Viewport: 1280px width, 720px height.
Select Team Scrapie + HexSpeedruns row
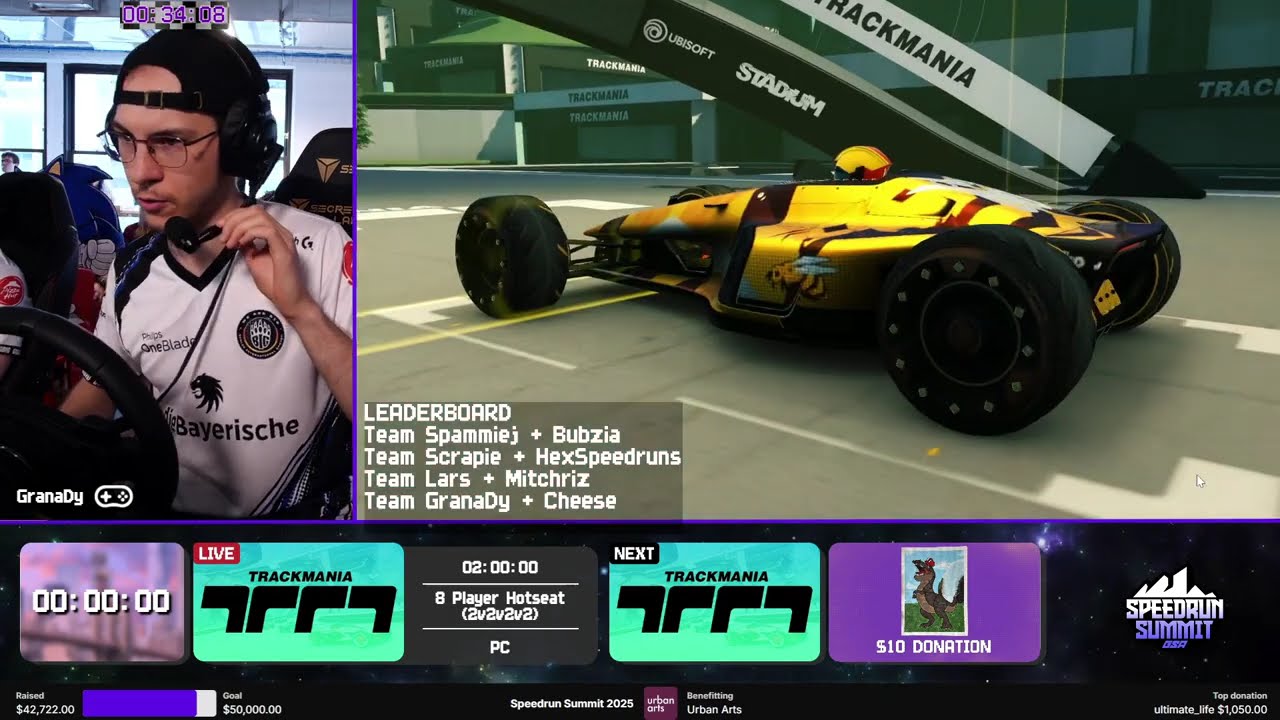coord(522,457)
